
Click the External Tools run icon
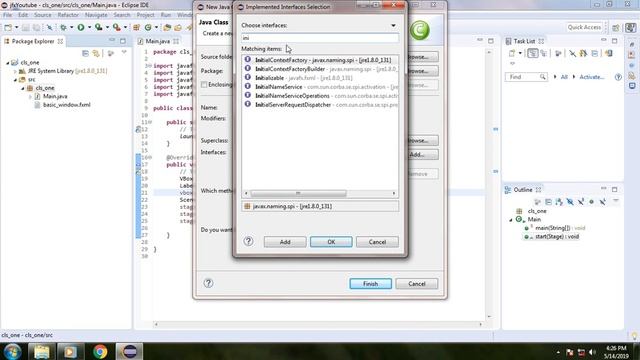(117, 27)
